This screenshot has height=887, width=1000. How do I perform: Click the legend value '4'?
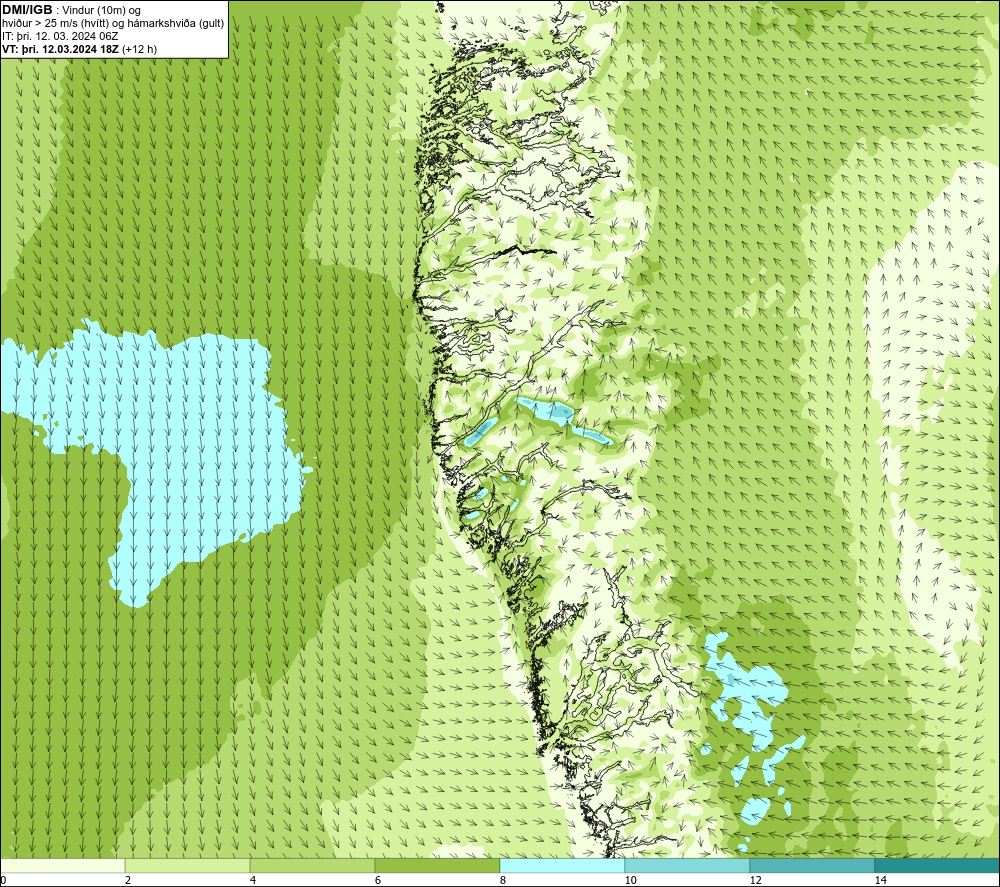click(x=253, y=880)
